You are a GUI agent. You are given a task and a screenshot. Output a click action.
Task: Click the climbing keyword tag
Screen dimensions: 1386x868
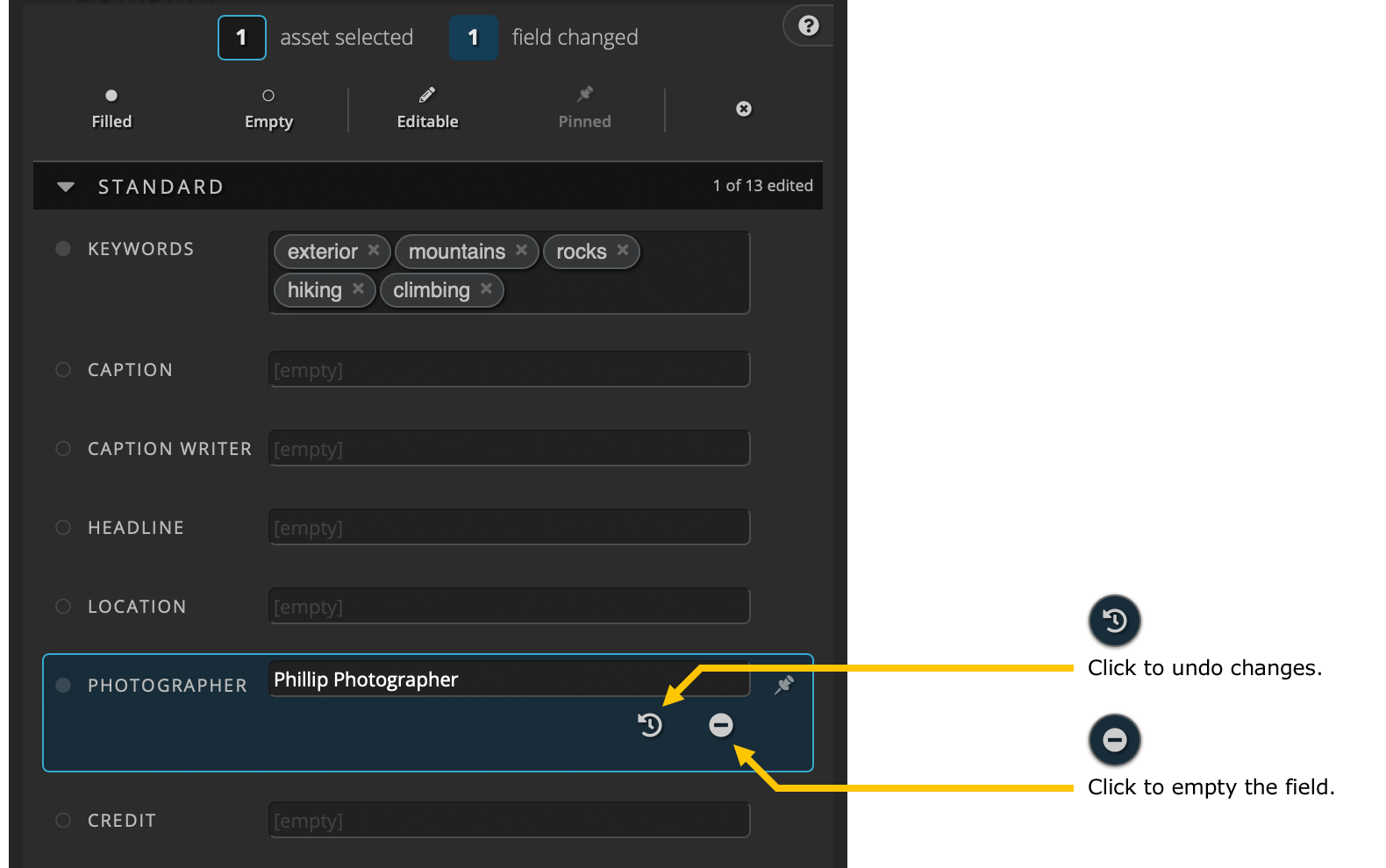click(x=442, y=290)
